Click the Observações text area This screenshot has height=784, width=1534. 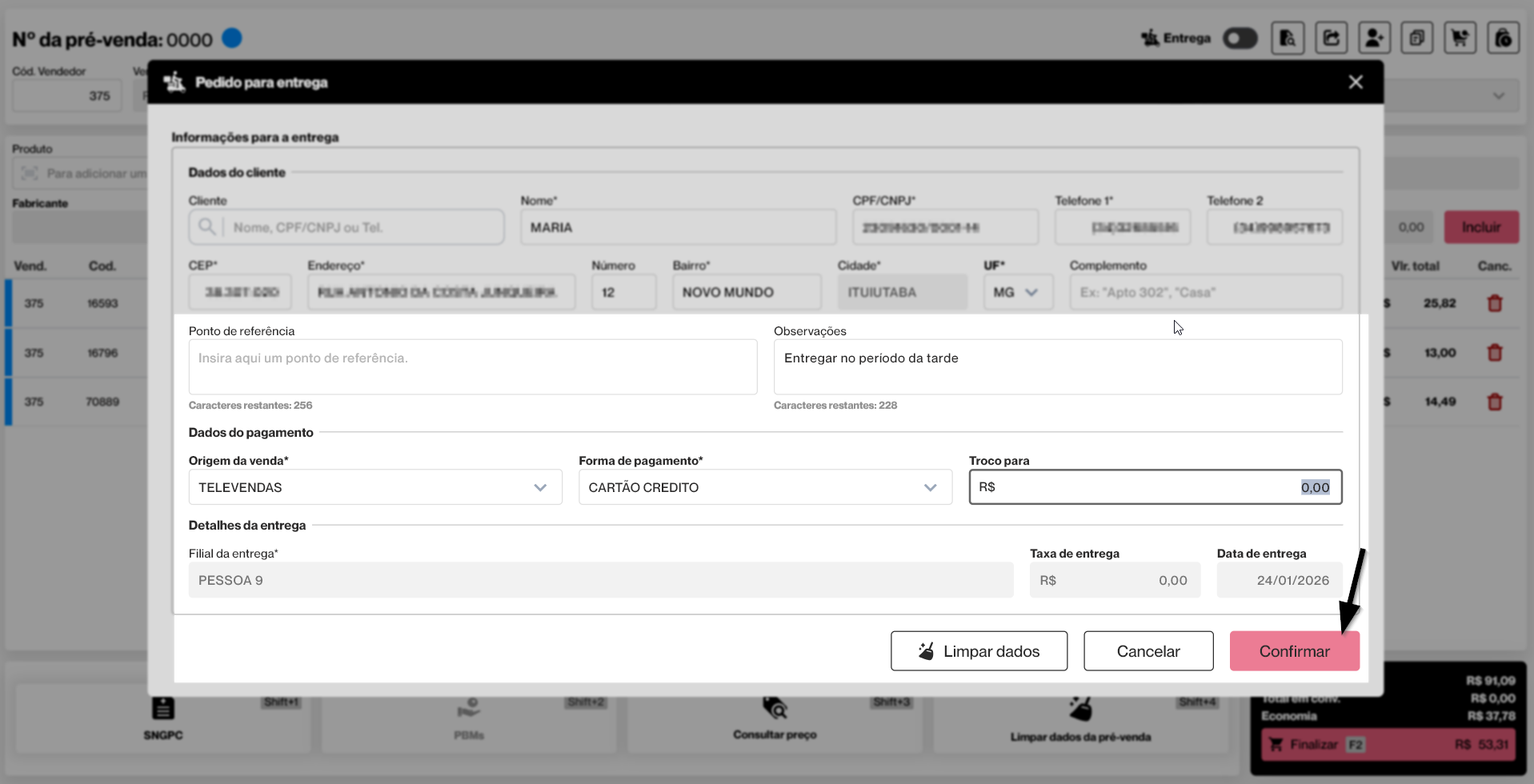1057,367
